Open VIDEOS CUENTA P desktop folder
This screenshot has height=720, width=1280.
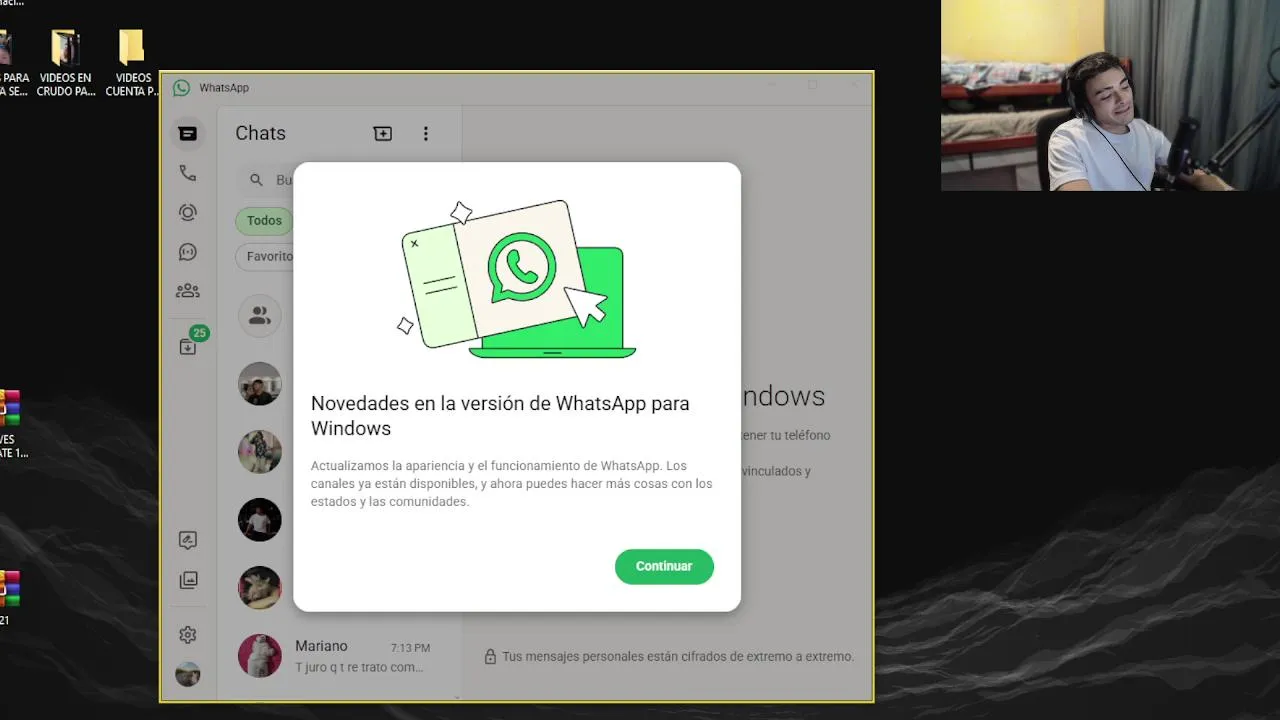tap(132, 63)
